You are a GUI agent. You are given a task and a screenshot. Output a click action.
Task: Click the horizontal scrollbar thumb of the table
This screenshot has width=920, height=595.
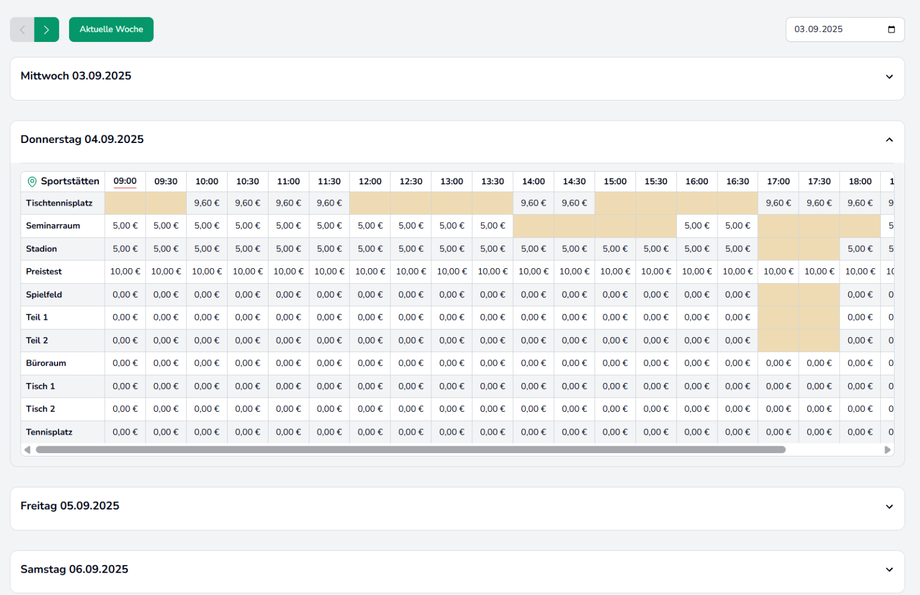coord(410,450)
